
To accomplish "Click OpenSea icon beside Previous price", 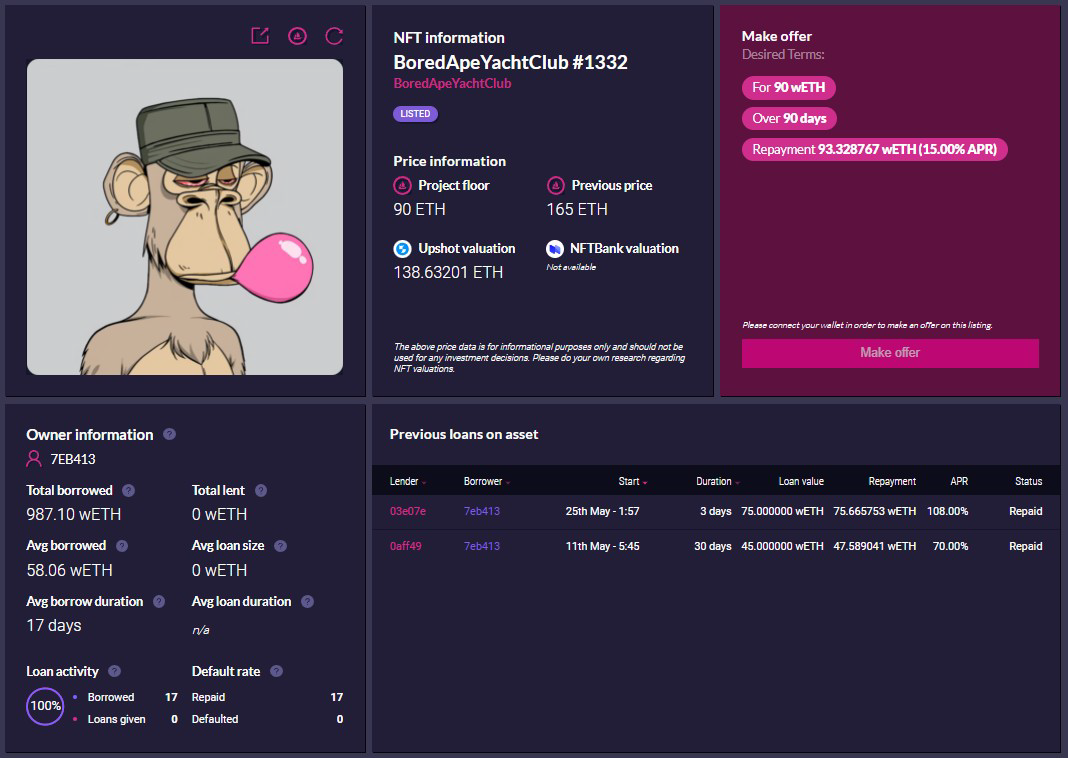I will point(556,185).
